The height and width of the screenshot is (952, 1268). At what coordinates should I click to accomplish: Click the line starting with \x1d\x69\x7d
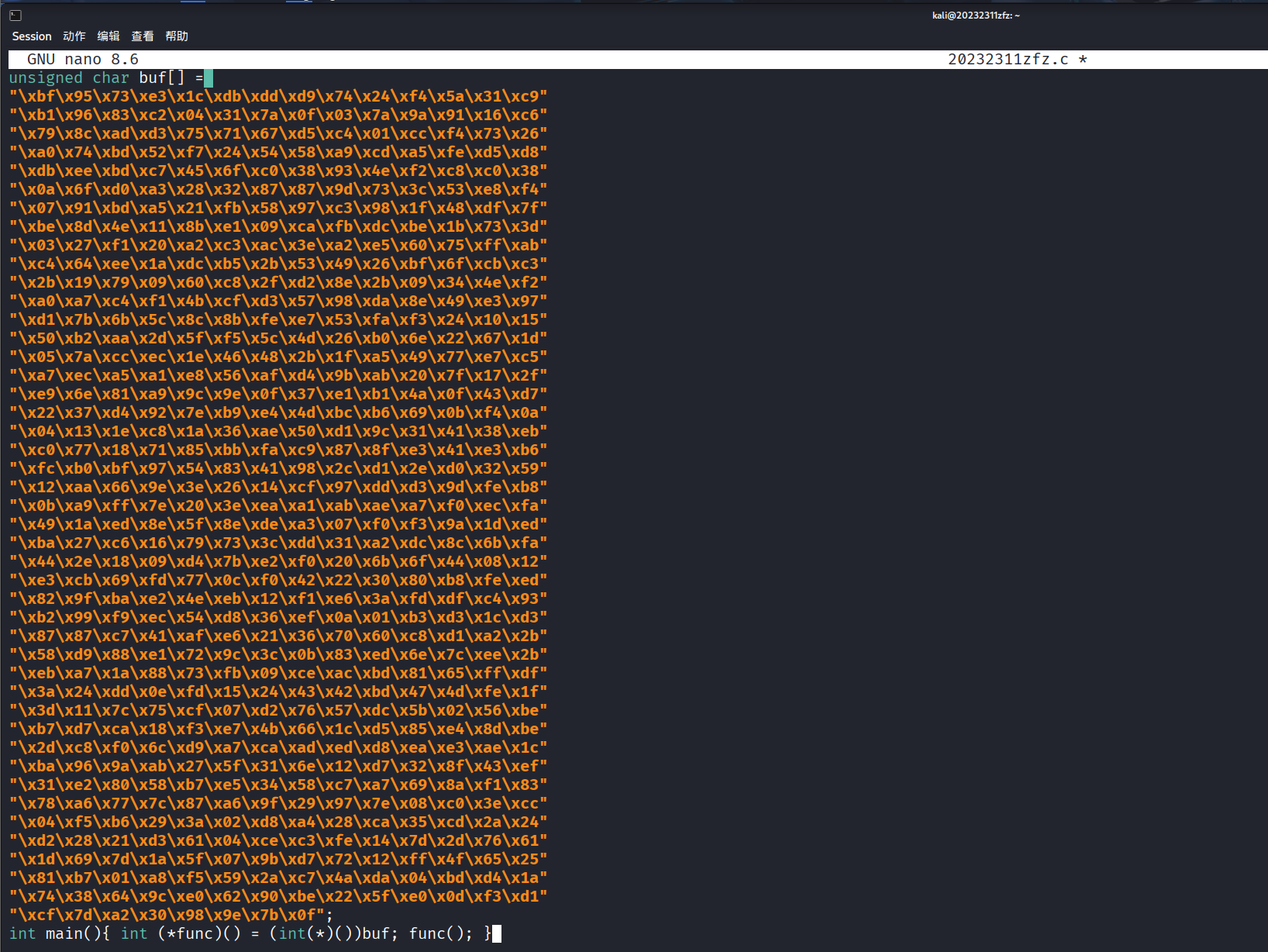click(278, 860)
